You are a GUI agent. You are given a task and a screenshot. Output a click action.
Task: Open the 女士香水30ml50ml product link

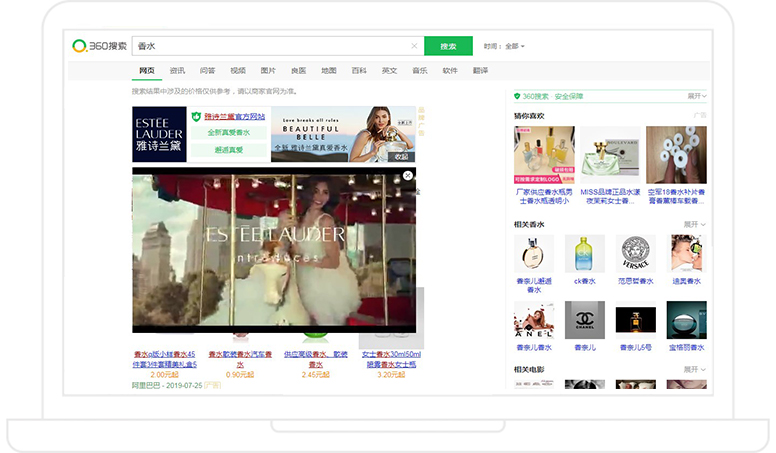pos(391,359)
